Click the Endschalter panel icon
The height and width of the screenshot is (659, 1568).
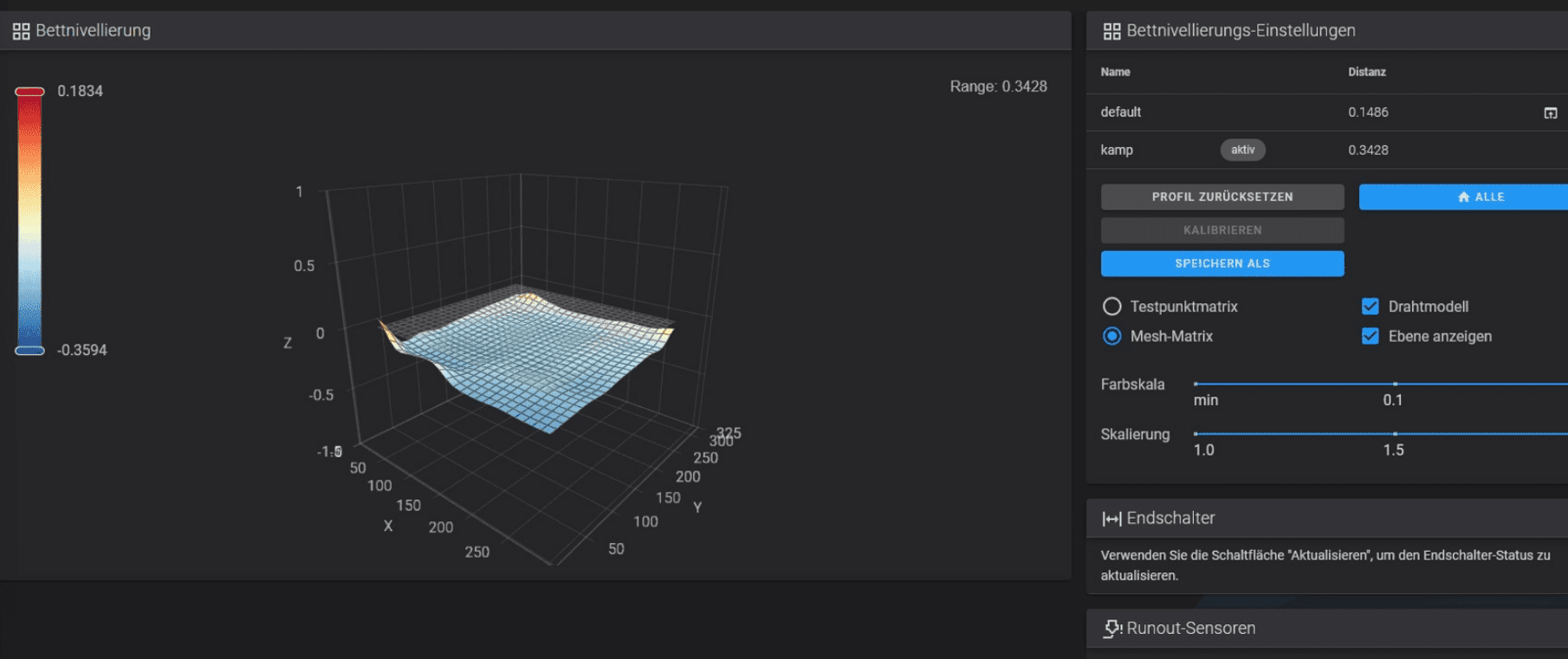(1111, 519)
